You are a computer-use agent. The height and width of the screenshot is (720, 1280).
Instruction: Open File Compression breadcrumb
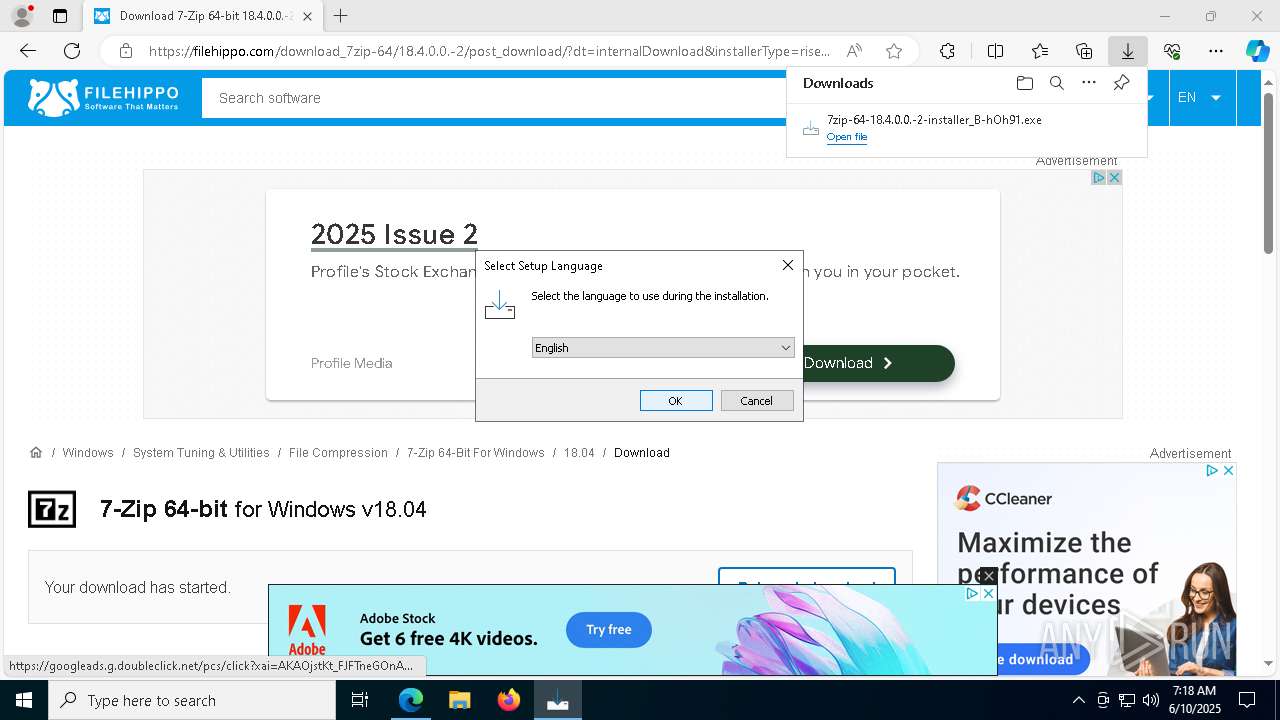point(338,453)
